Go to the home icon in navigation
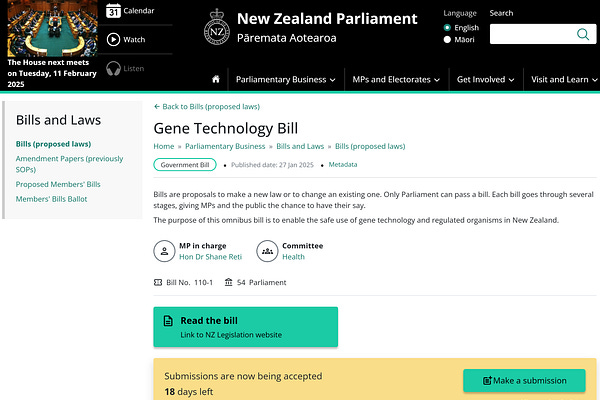The image size is (600, 400). click(x=216, y=79)
